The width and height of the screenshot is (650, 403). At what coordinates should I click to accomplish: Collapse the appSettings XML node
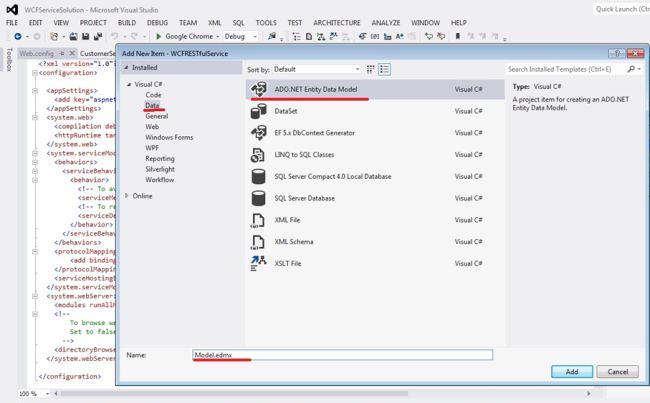[35, 91]
